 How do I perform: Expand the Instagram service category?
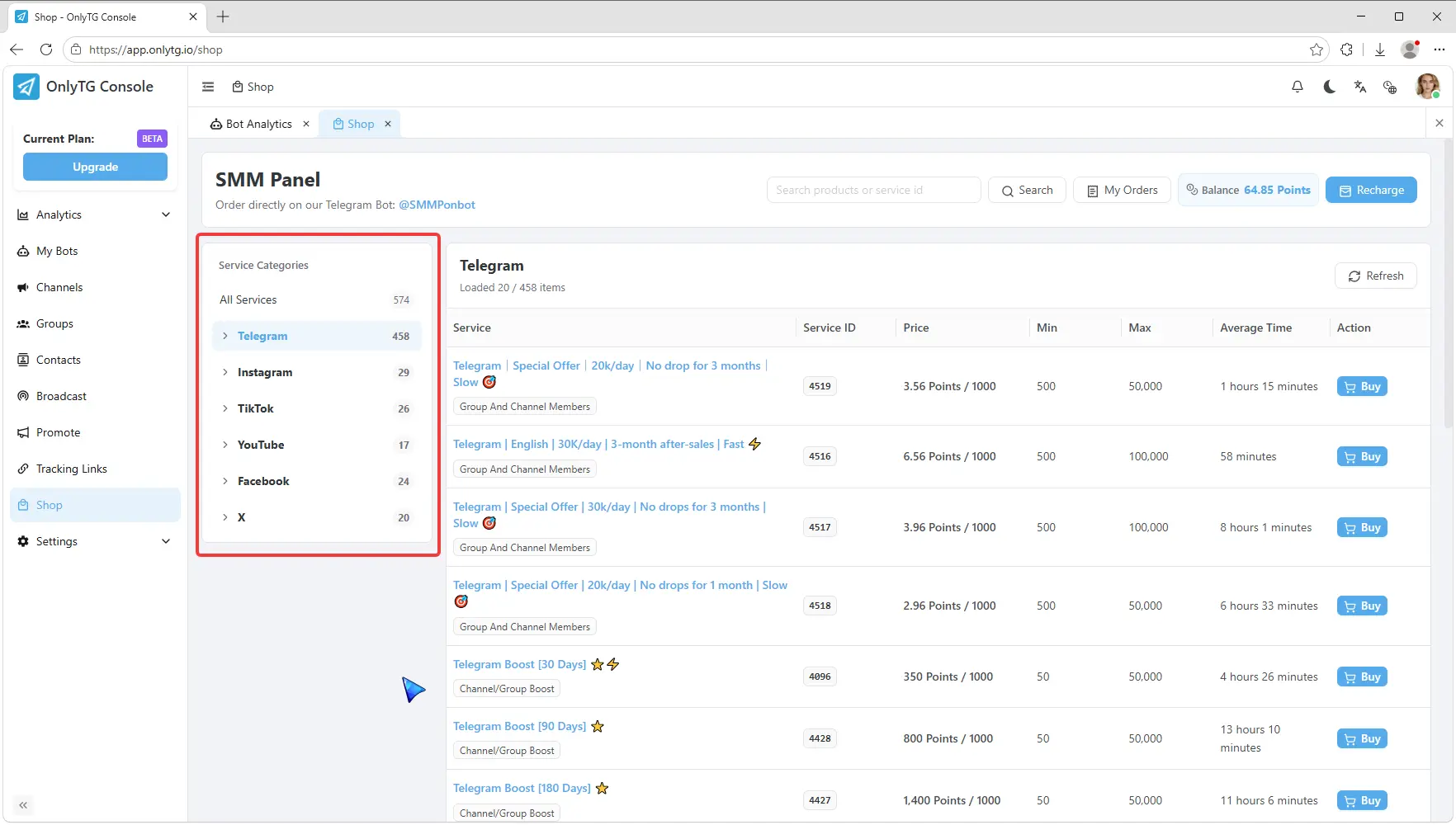click(317, 372)
